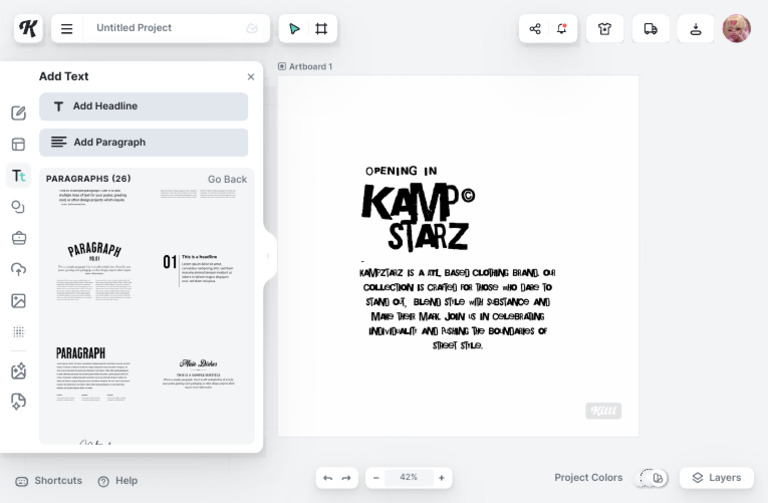This screenshot has height=503, width=768.
Task: Open the notifications bell
Action: [562, 29]
